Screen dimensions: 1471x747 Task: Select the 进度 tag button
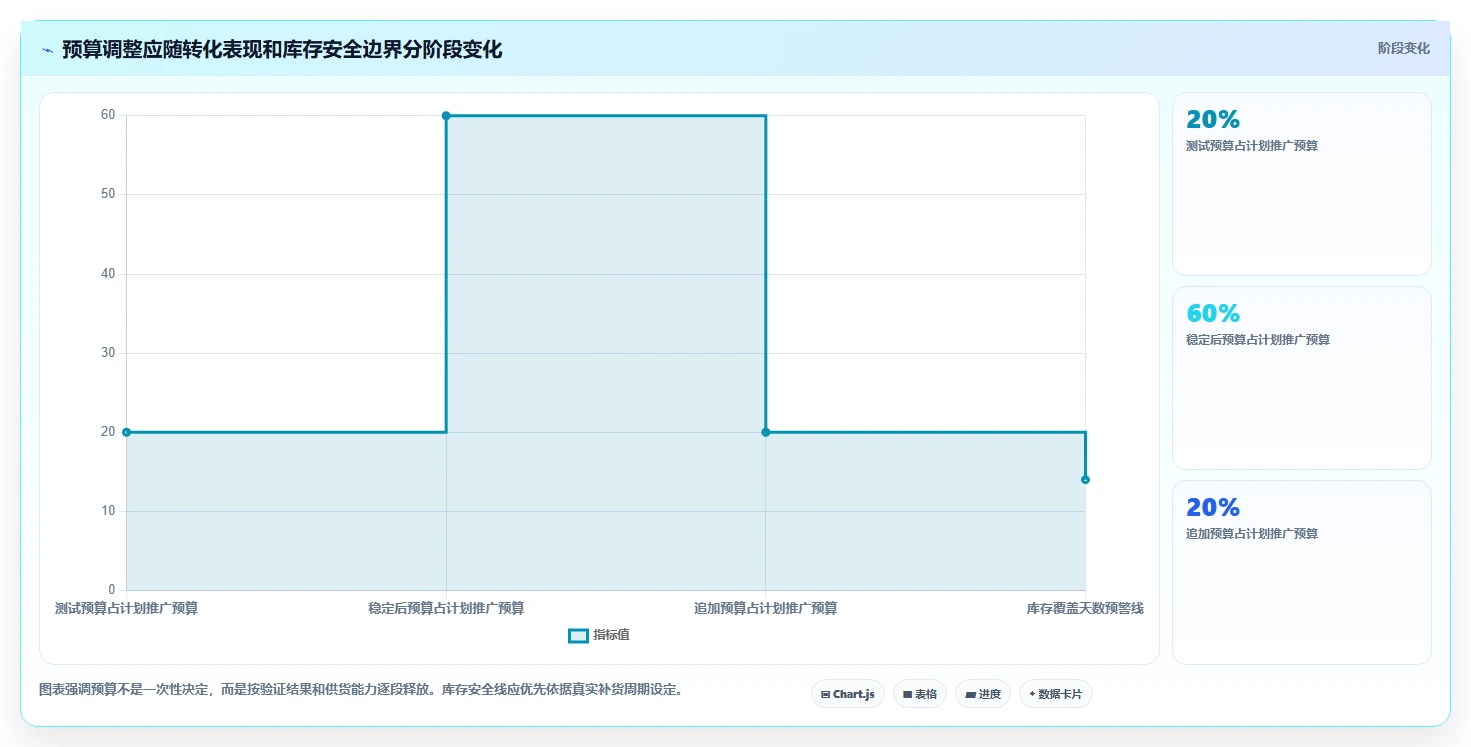tap(983, 694)
